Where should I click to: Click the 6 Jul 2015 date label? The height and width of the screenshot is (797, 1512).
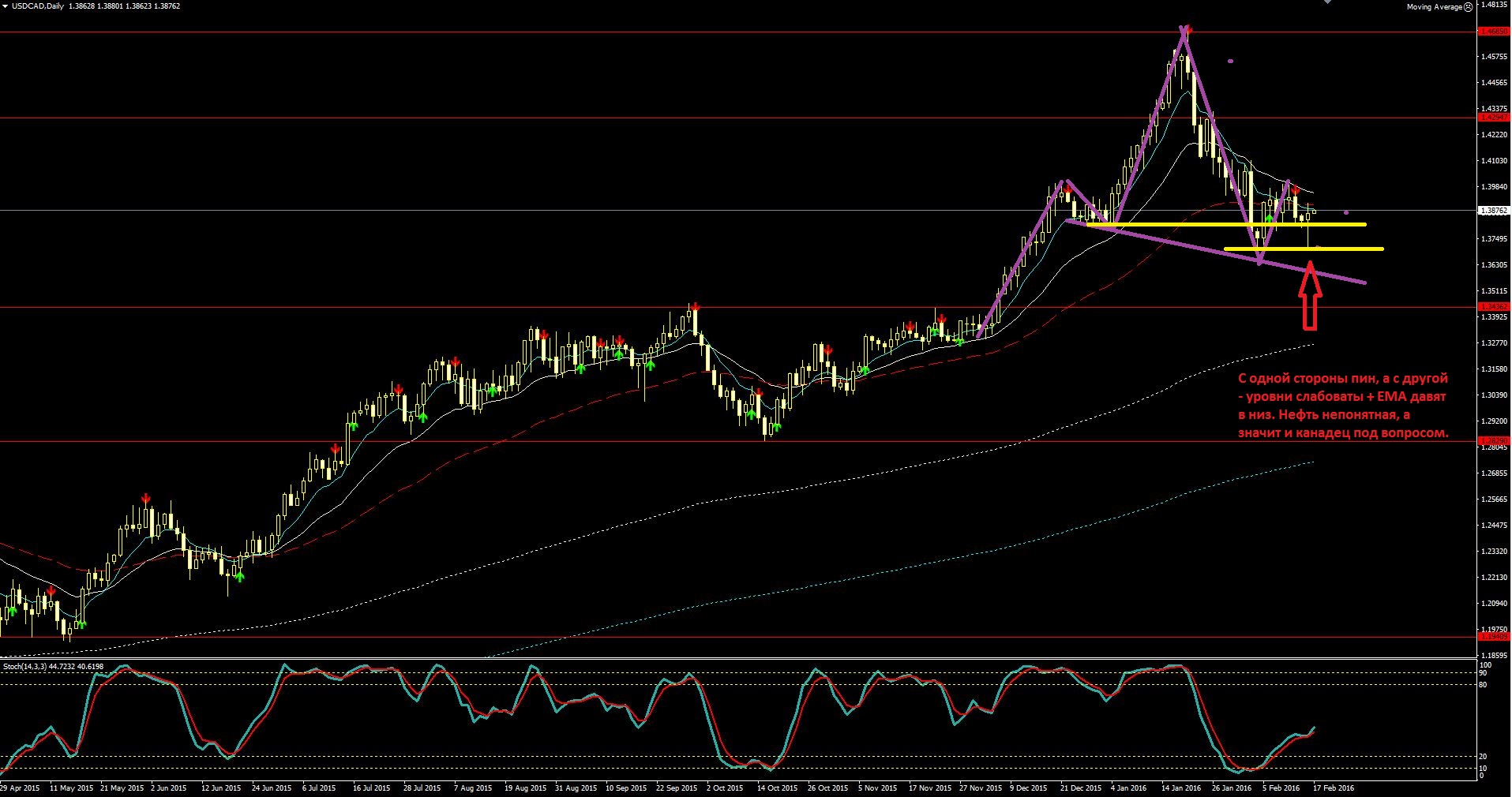pos(319,788)
